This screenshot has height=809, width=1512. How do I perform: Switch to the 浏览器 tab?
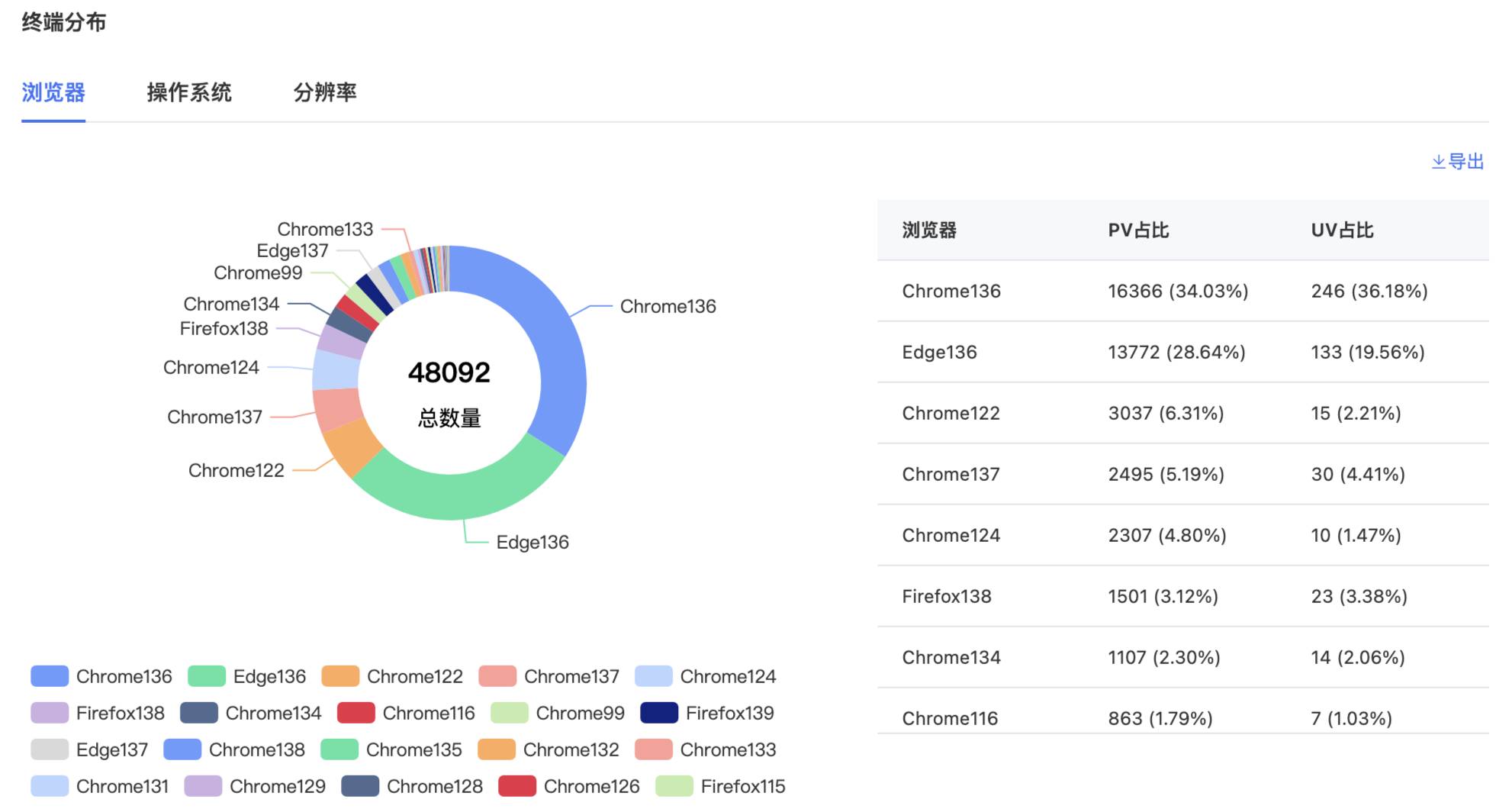(53, 92)
